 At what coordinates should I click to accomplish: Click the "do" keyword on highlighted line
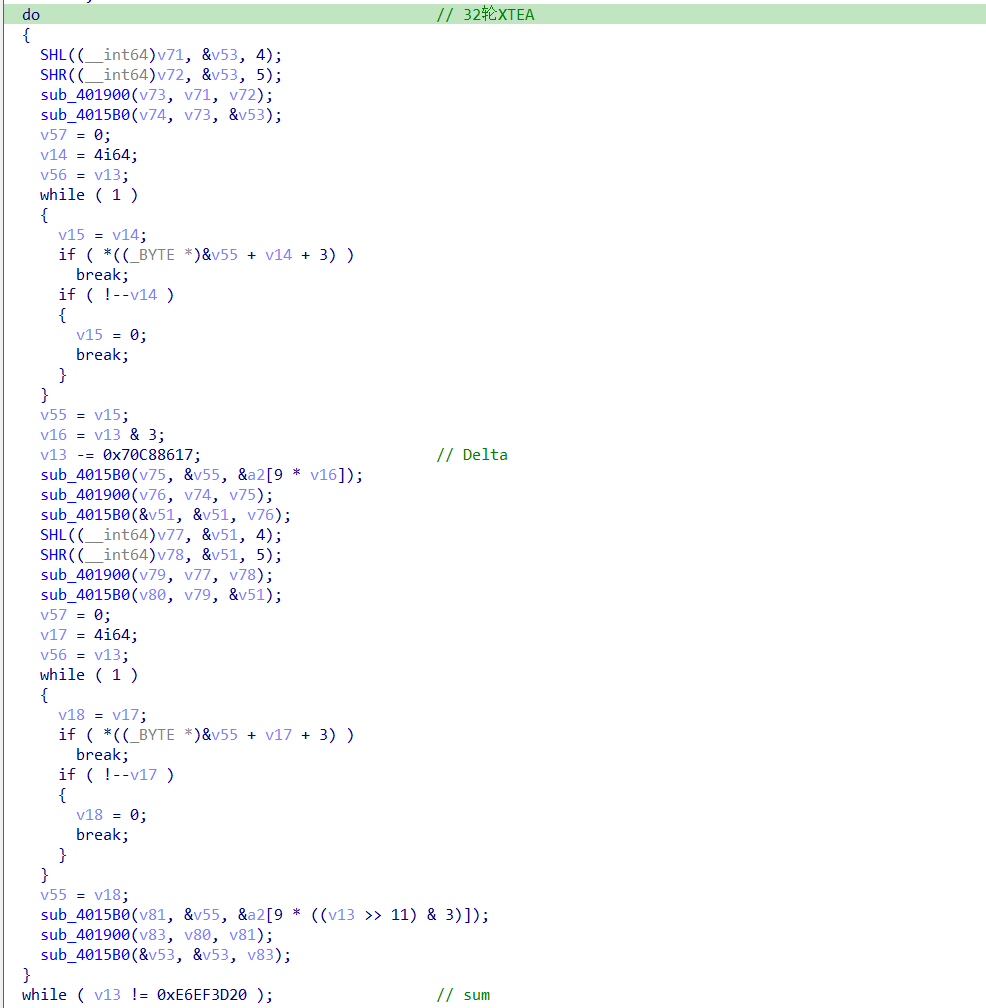point(31,15)
